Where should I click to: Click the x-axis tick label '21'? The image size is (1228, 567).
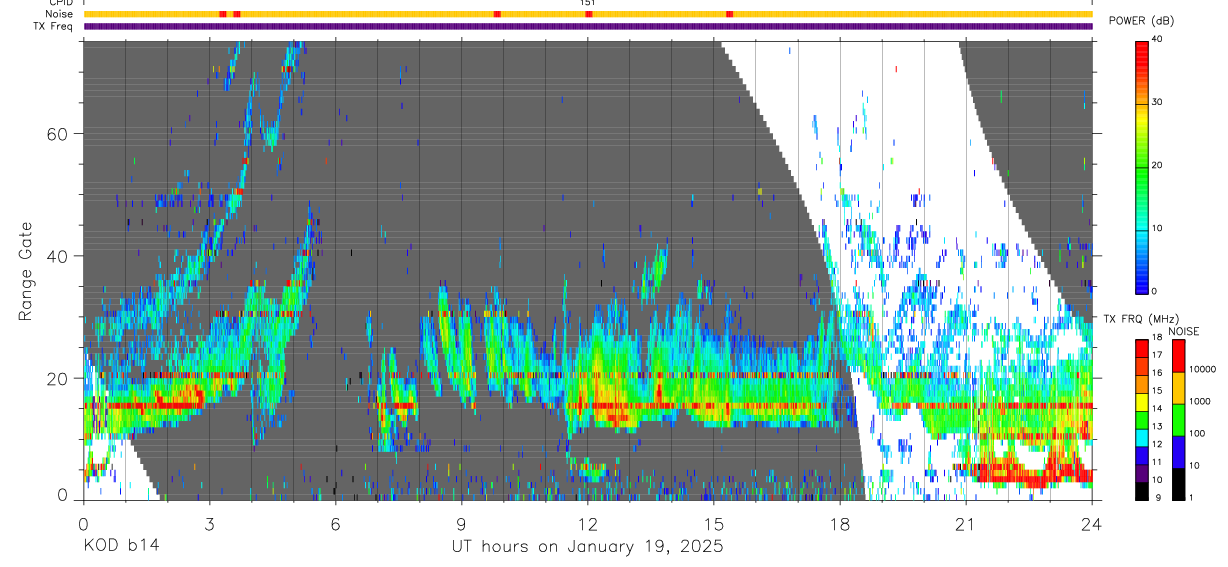pos(965,525)
